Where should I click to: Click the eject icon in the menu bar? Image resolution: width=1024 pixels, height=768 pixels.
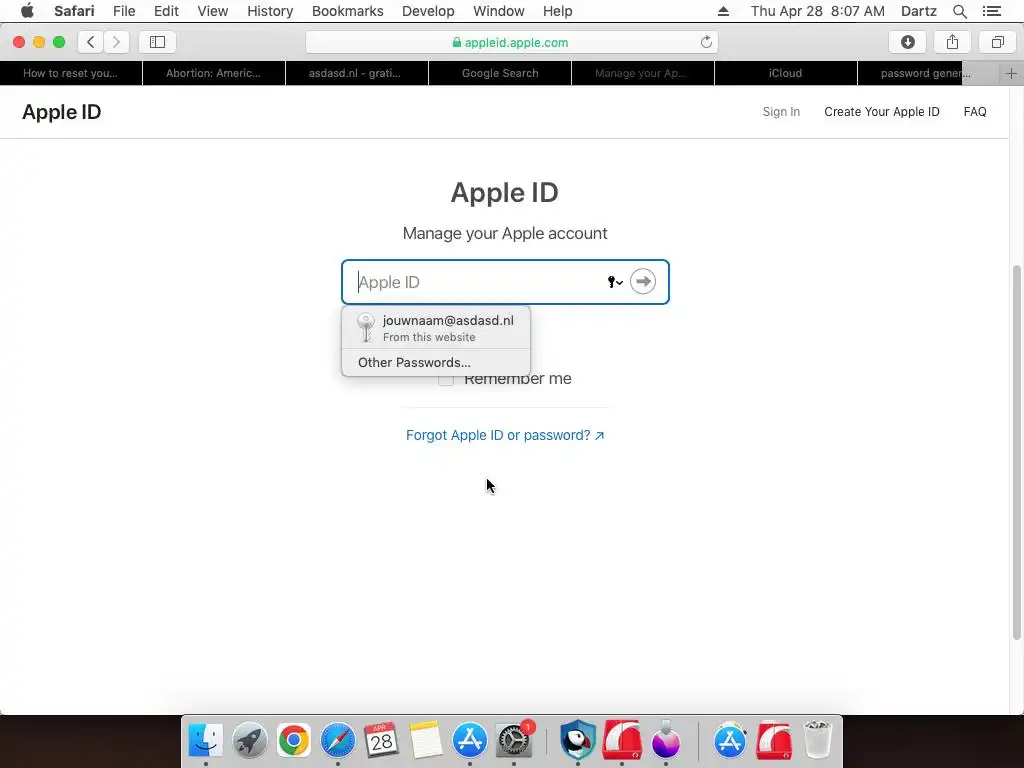(723, 11)
